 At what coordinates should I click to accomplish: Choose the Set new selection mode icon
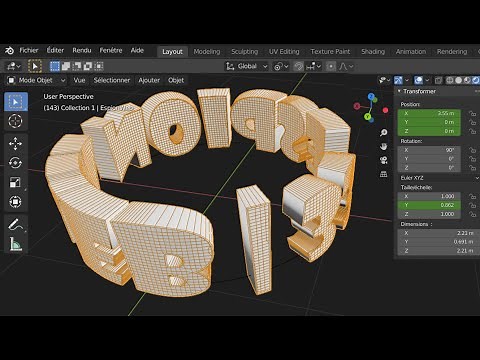55,66
